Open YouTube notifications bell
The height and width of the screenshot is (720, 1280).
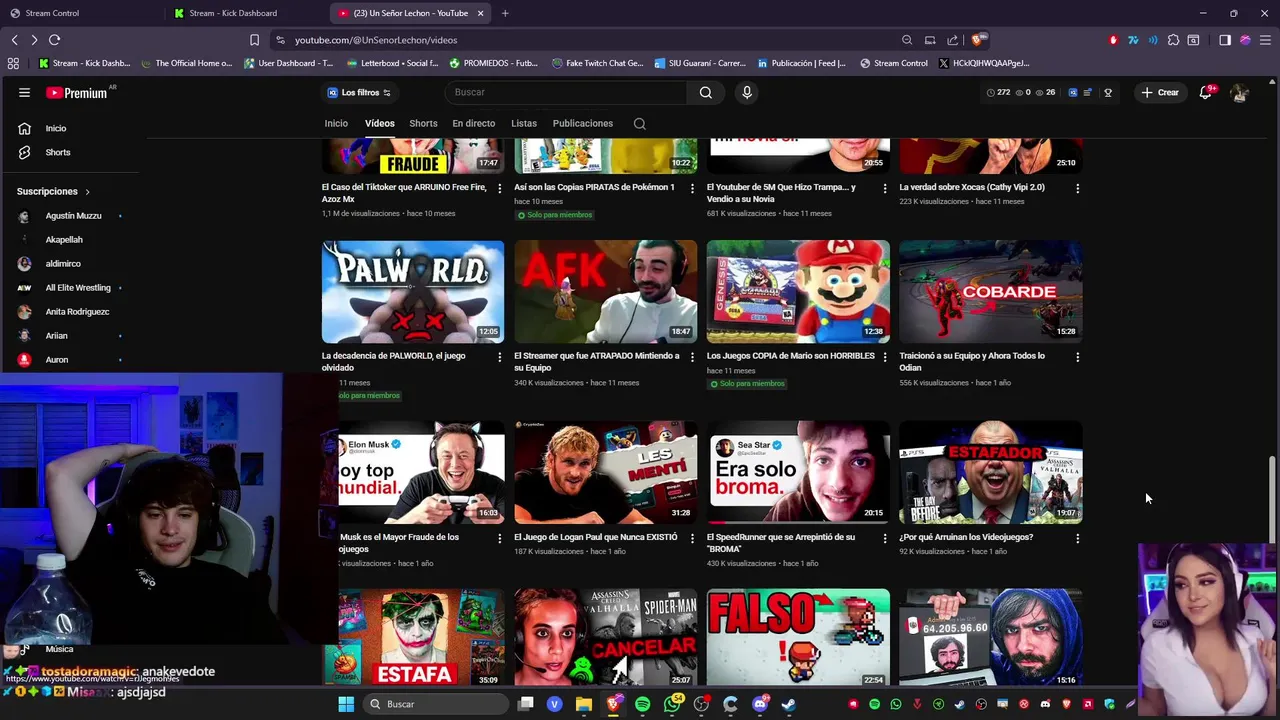coord(1206,92)
